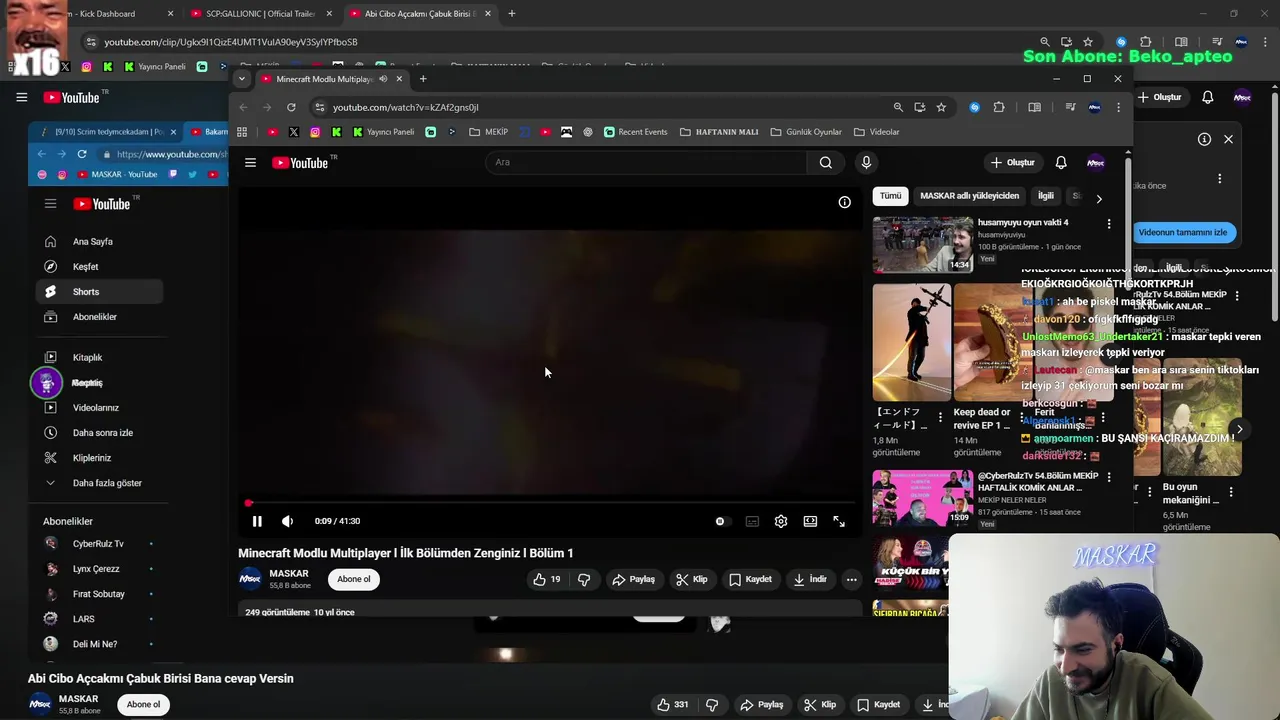
Task: Select the Tümü filter chip
Action: click(x=890, y=196)
